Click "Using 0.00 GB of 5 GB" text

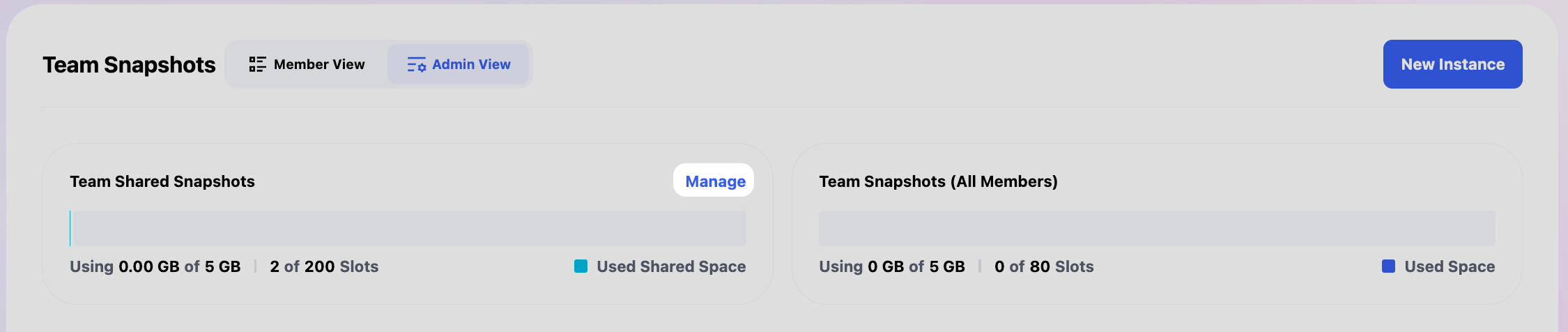coord(155,266)
